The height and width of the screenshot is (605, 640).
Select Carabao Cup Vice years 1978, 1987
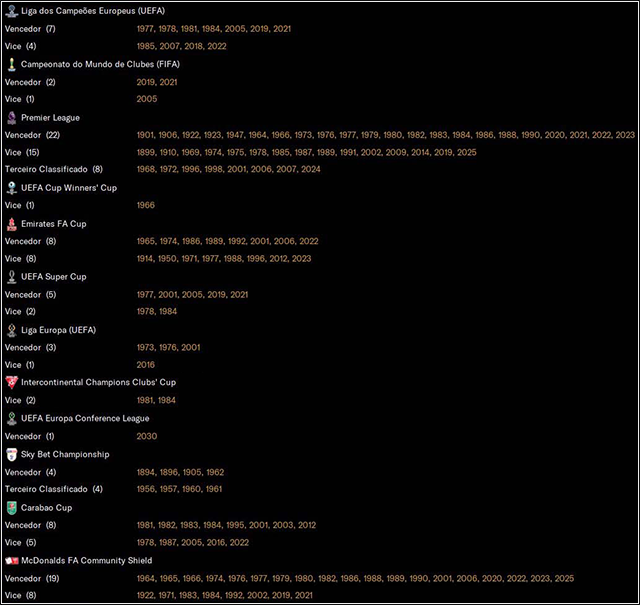tap(193, 543)
